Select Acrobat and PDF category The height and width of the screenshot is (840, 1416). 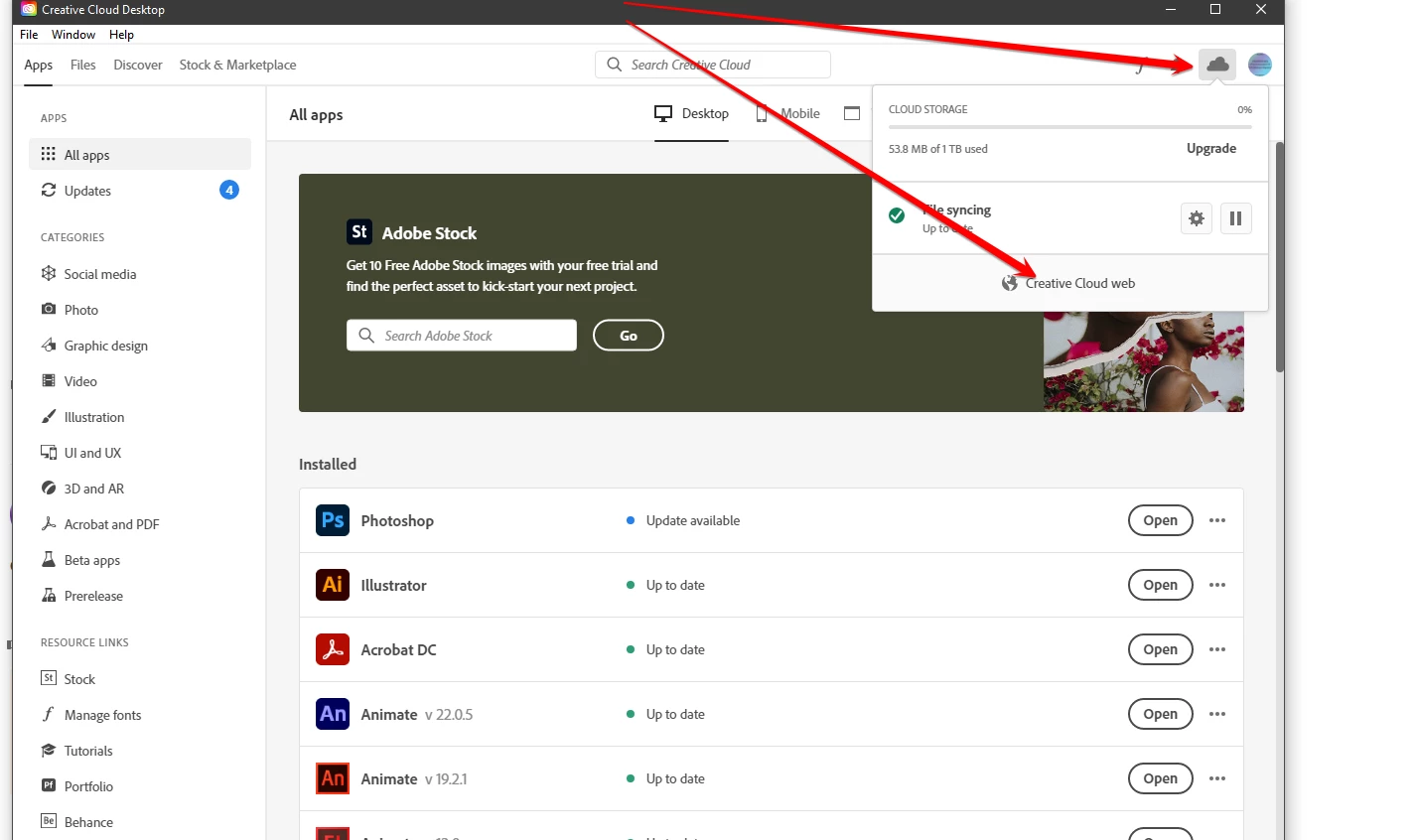click(x=140, y=524)
